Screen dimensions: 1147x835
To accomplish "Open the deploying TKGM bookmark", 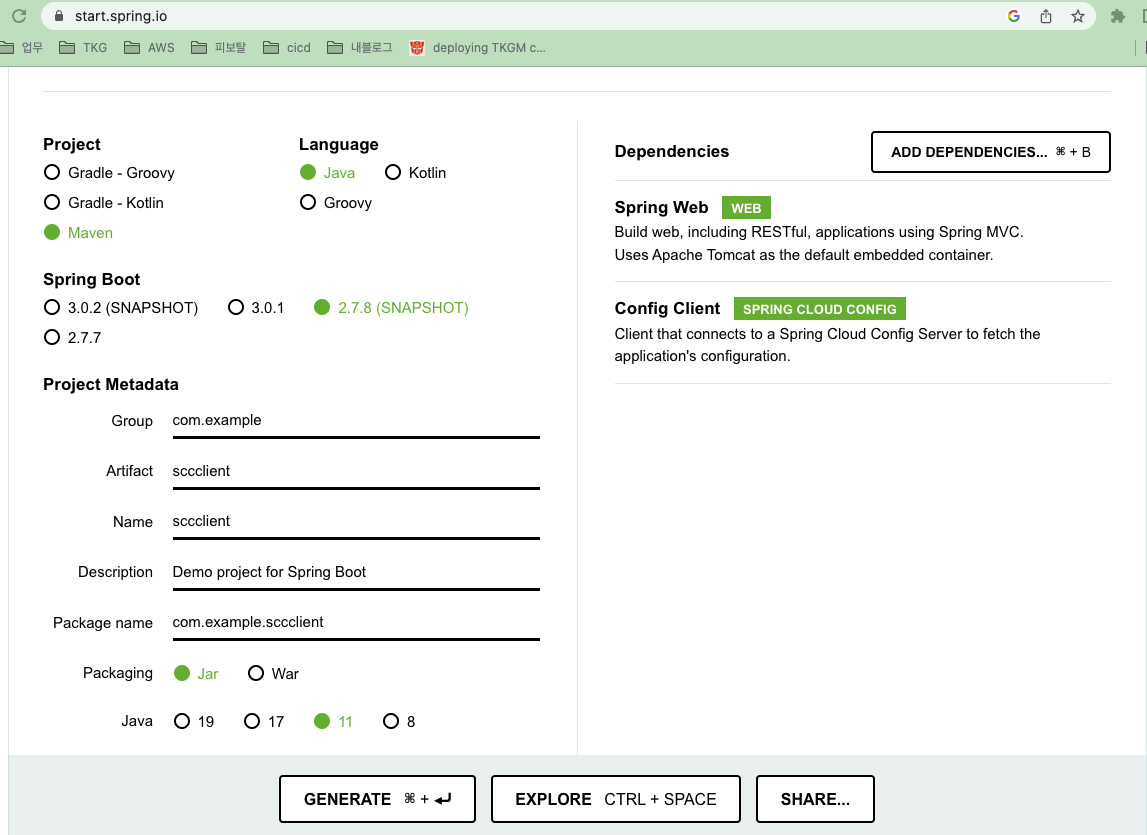I will [x=478, y=48].
